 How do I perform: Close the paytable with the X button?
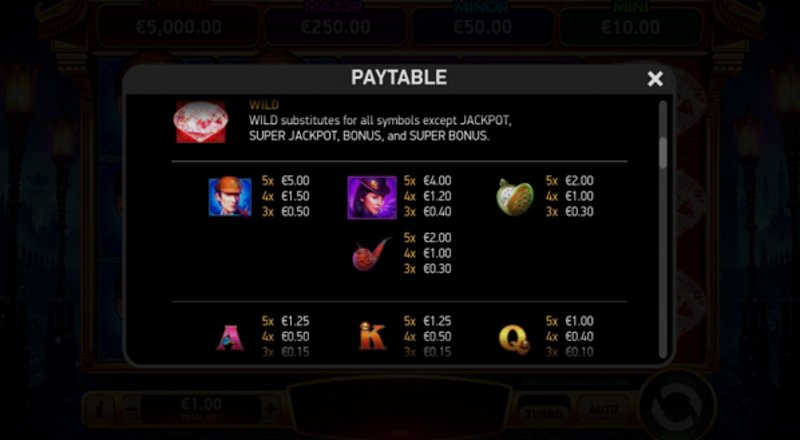tap(655, 79)
